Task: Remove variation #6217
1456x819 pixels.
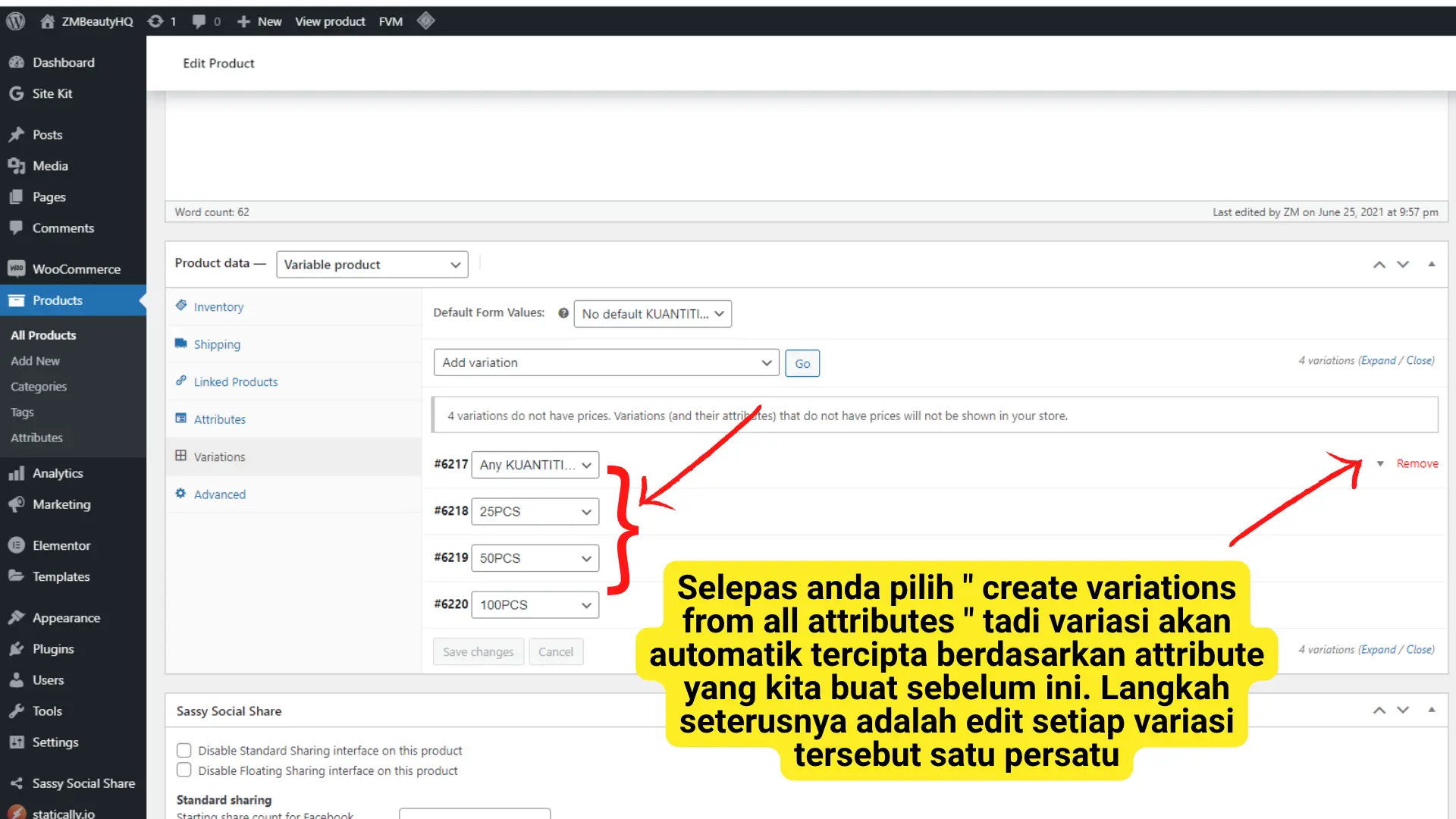Action: [1417, 463]
